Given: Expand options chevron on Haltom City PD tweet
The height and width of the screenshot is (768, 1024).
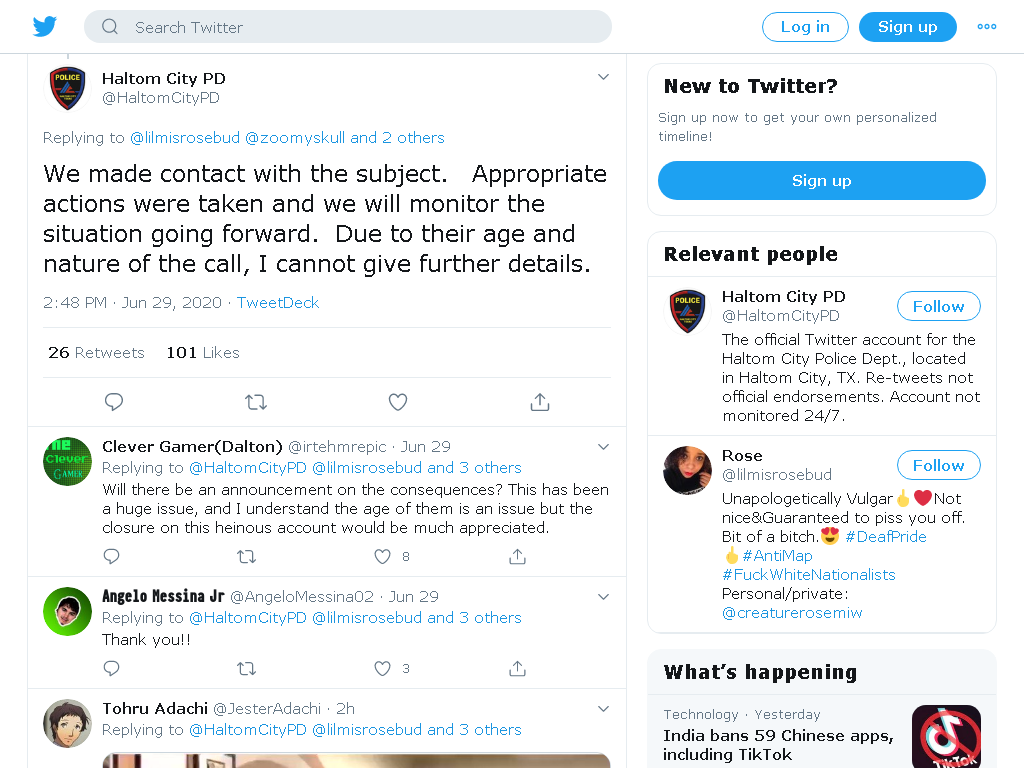Looking at the screenshot, I should 603,77.
